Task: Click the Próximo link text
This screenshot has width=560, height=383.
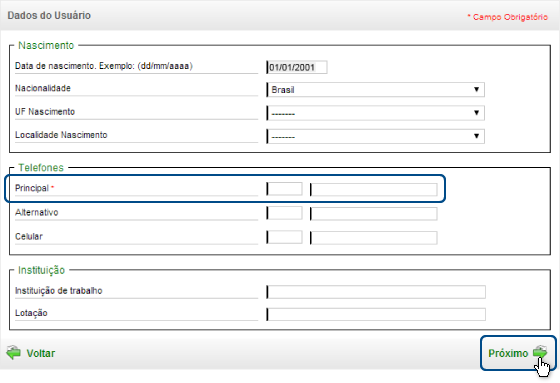Action: 508,353
